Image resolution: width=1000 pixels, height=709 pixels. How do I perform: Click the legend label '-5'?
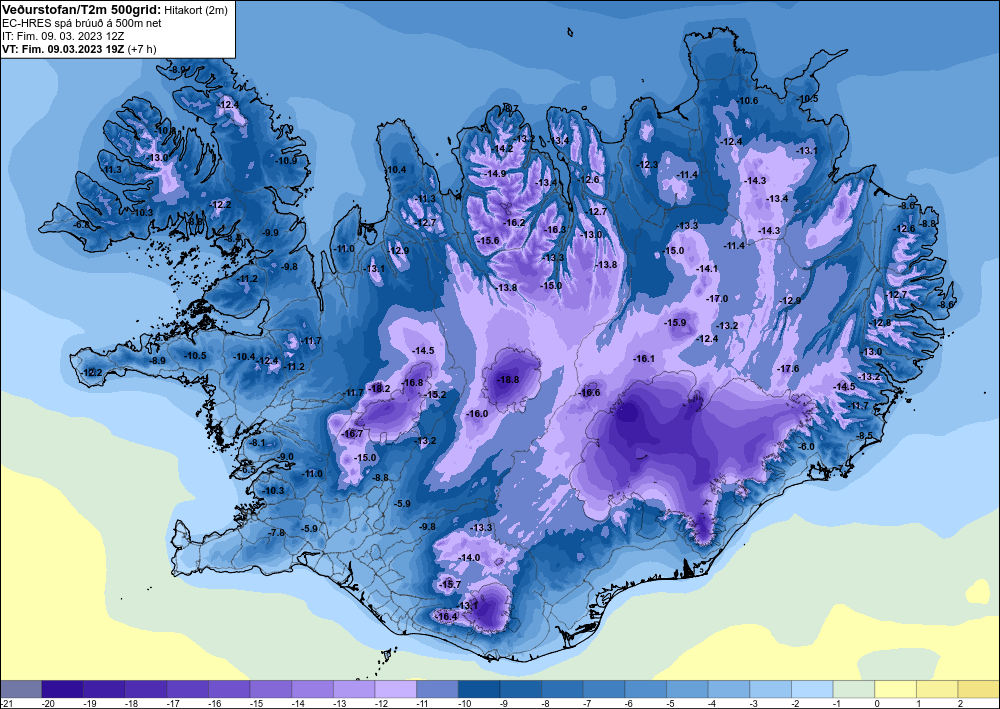click(668, 703)
